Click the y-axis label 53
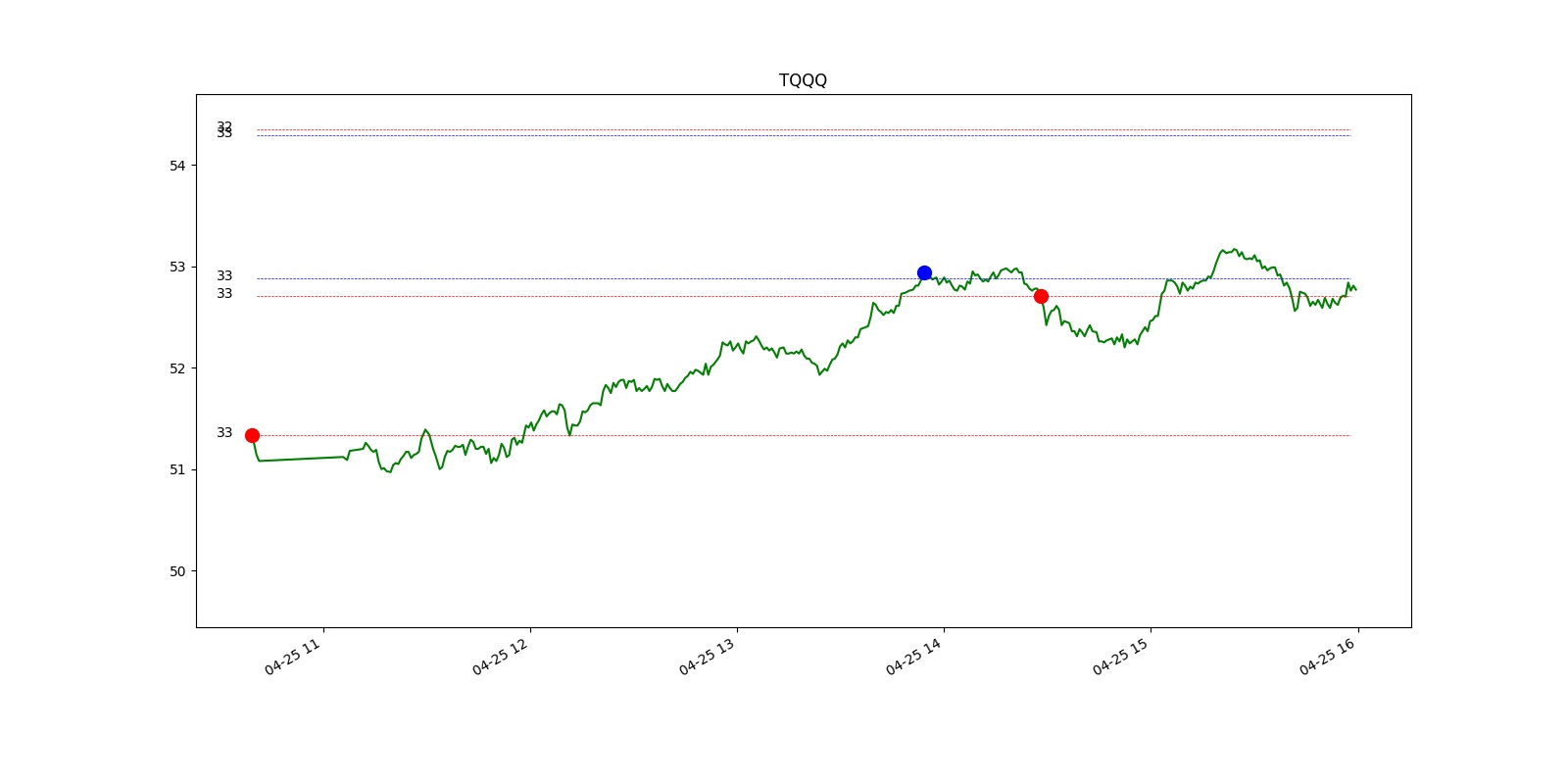This screenshot has height=784, width=1568. 177,267
